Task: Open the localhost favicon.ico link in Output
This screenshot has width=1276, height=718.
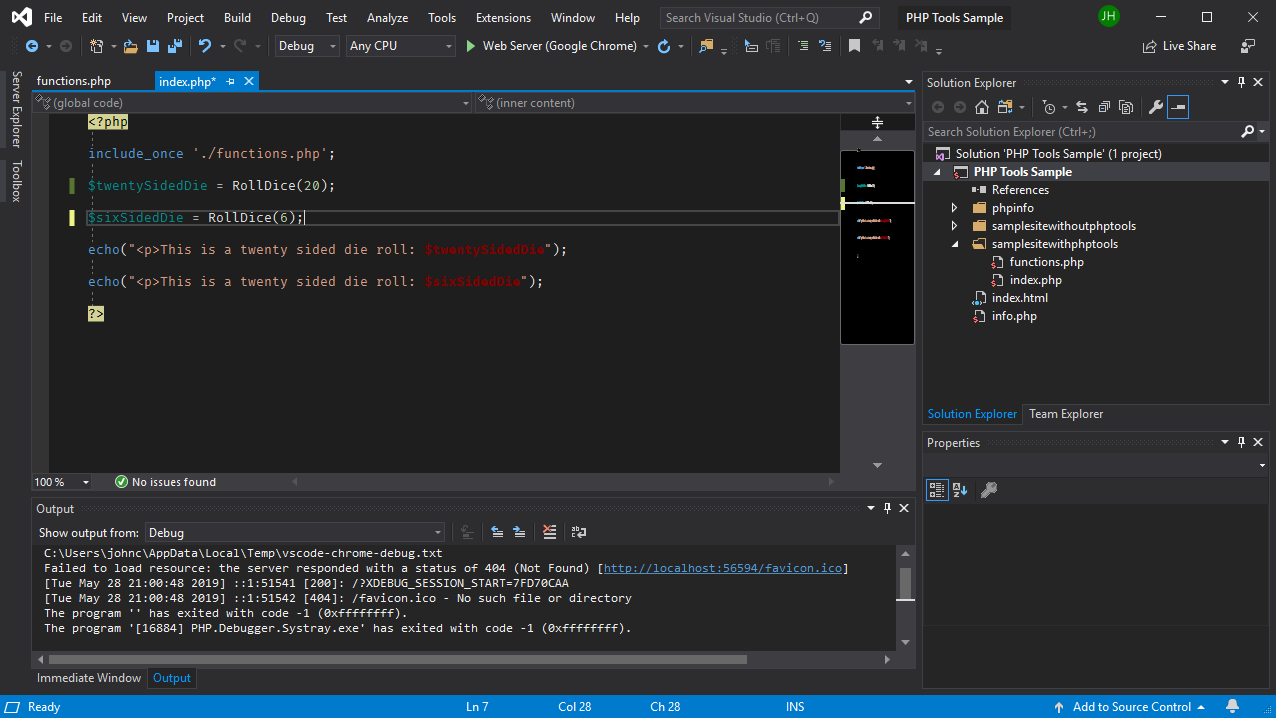Action: [x=723, y=568]
